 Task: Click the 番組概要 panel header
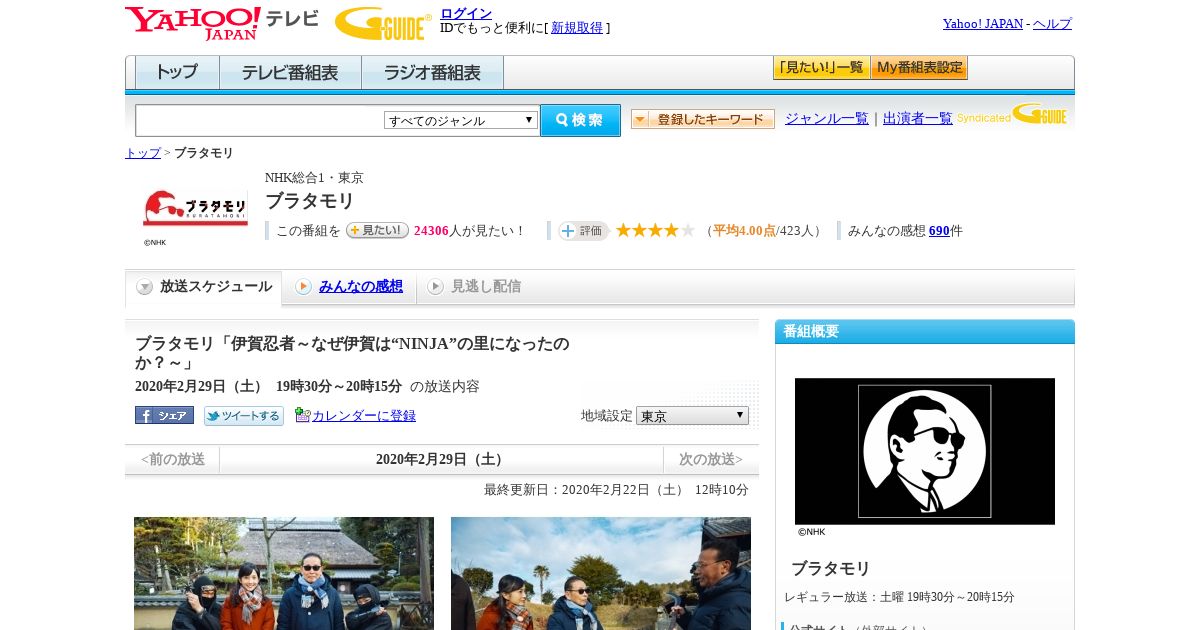[925, 332]
